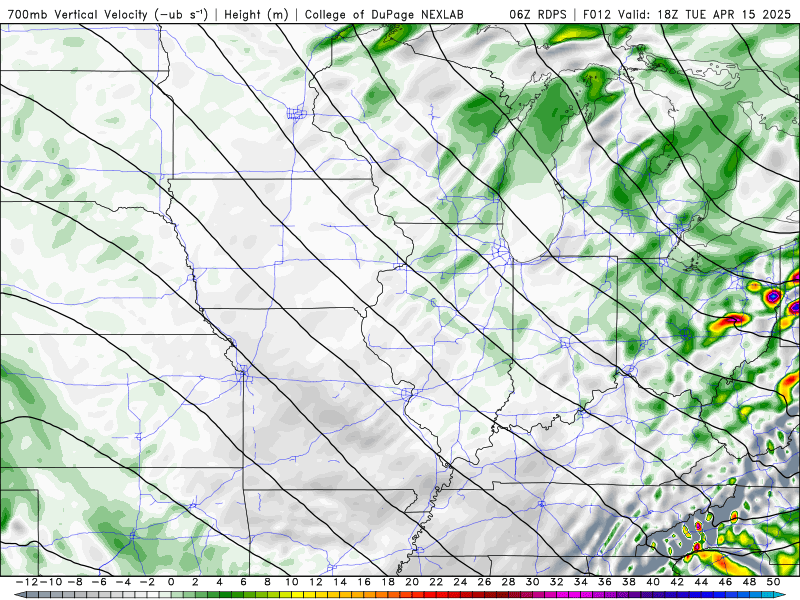Click the '44' color scale label
800x600 pixels.
click(701, 582)
